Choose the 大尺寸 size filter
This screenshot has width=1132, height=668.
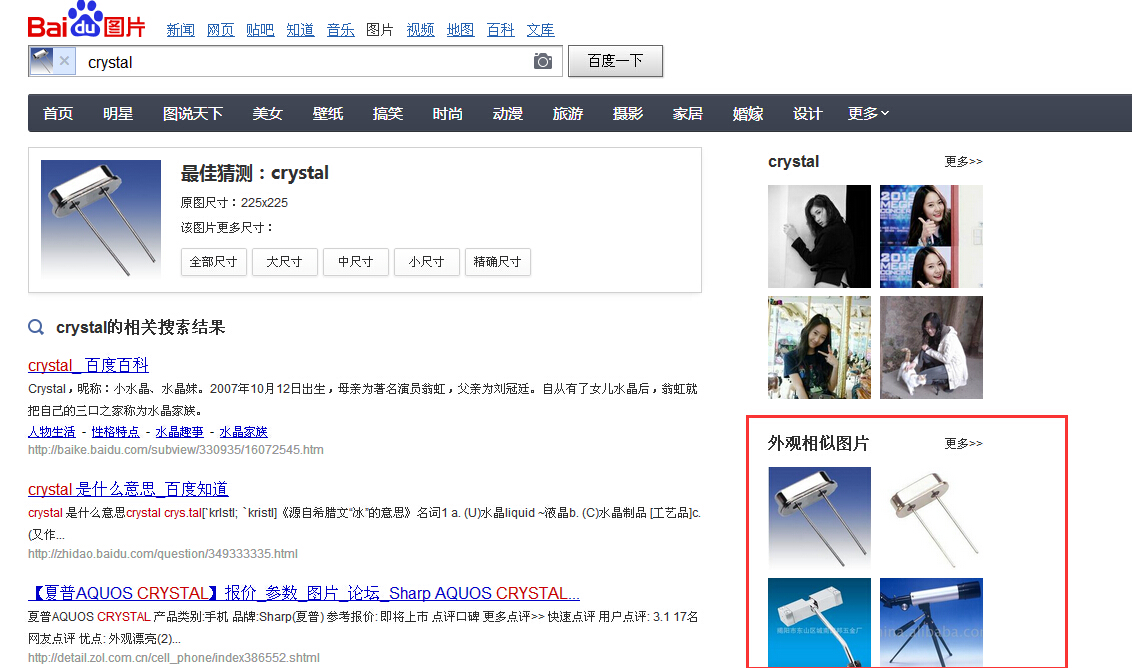tap(284, 262)
